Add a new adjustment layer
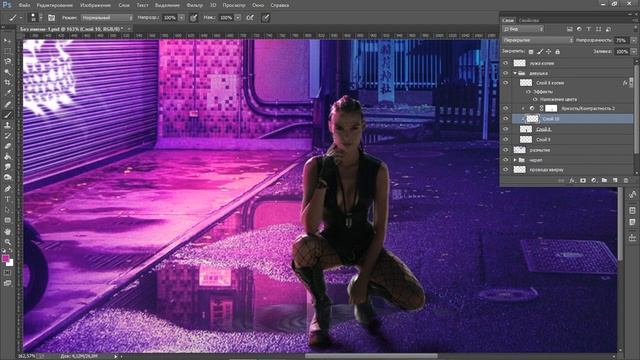640x360 pixels. (x=593, y=180)
